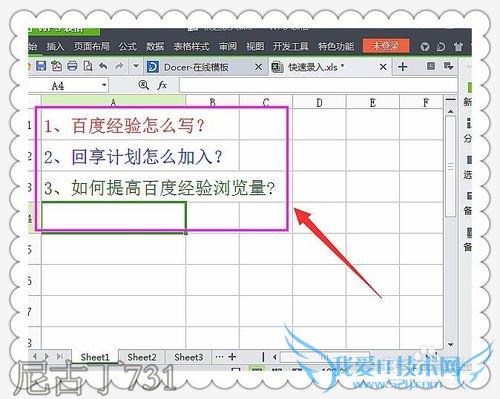The image size is (500, 399).
Task: Select column F header
Action: (421, 102)
